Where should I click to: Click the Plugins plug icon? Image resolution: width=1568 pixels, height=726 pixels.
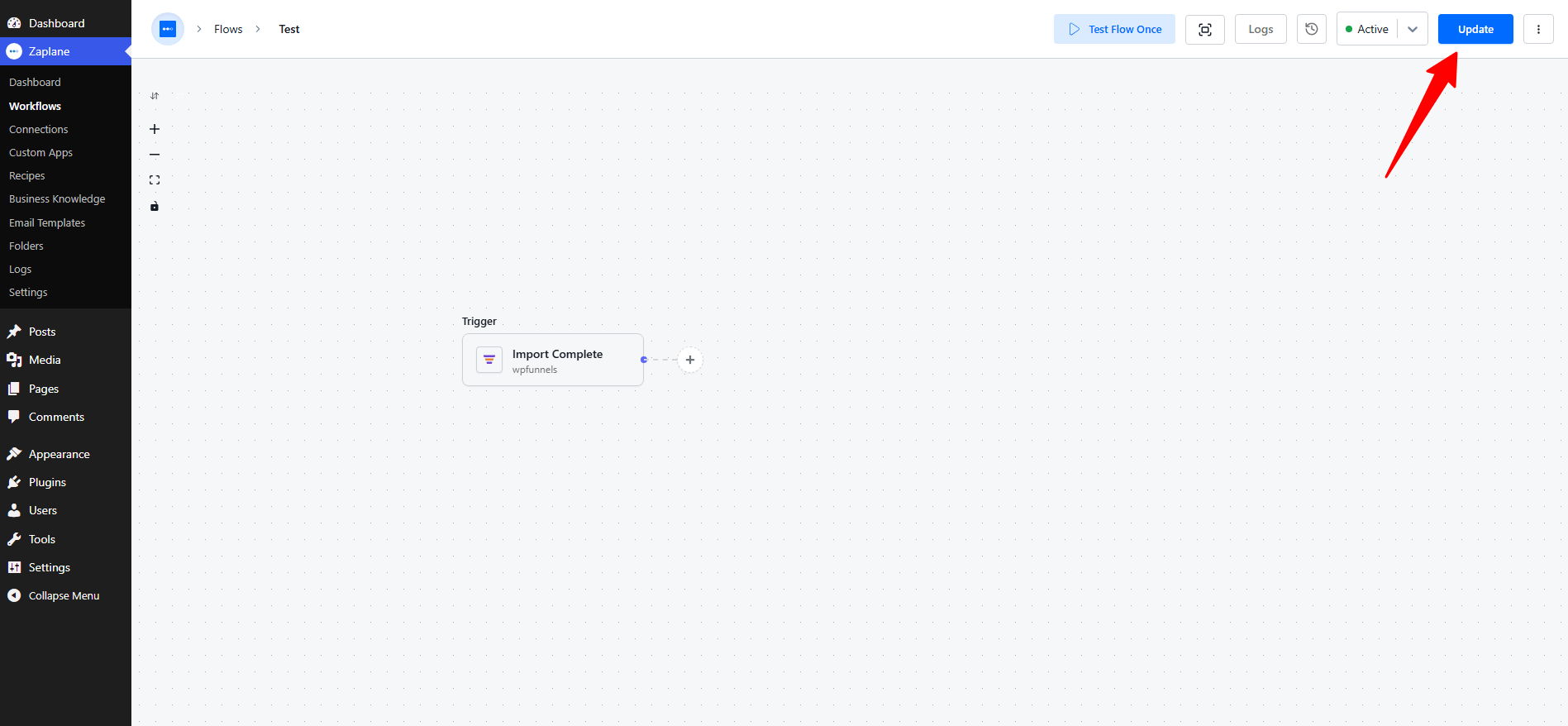[x=14, y=482]
